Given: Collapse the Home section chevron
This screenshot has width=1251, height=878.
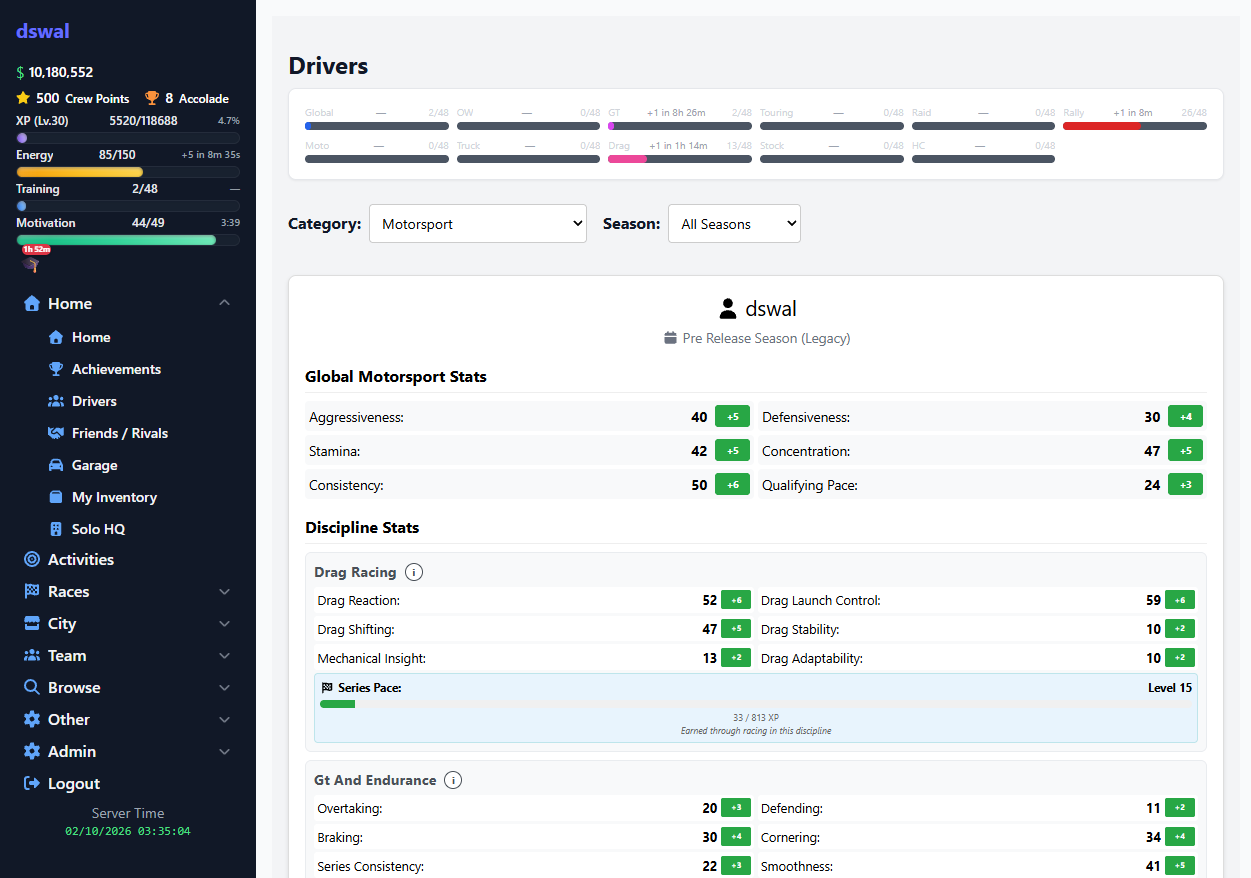Looking at the screenshot, I should coord(224,303).
